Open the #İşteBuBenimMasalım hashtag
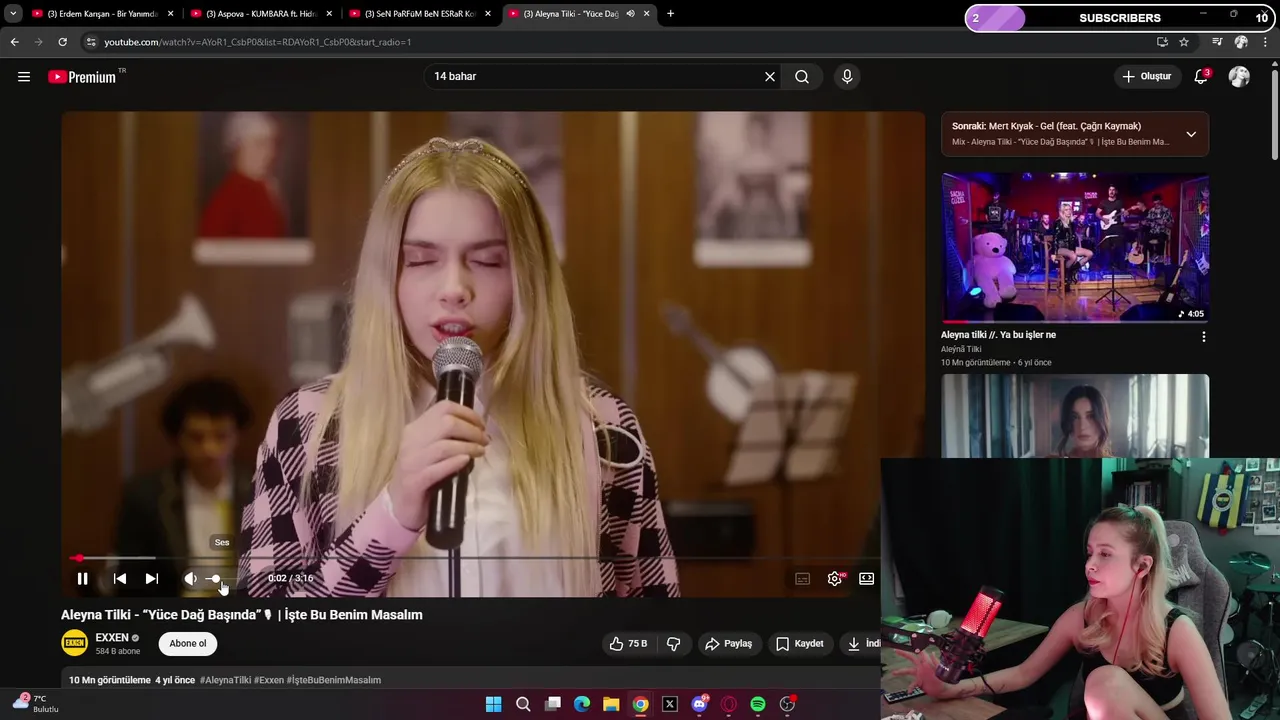1280x720 pixels. coord(334,680)
